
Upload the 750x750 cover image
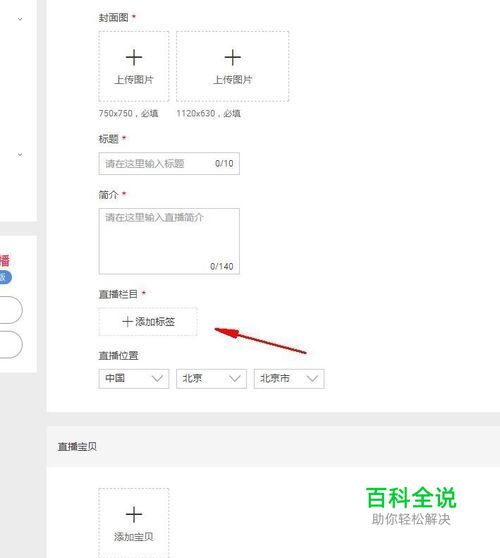pyautogui.click(x=134, y=66)
